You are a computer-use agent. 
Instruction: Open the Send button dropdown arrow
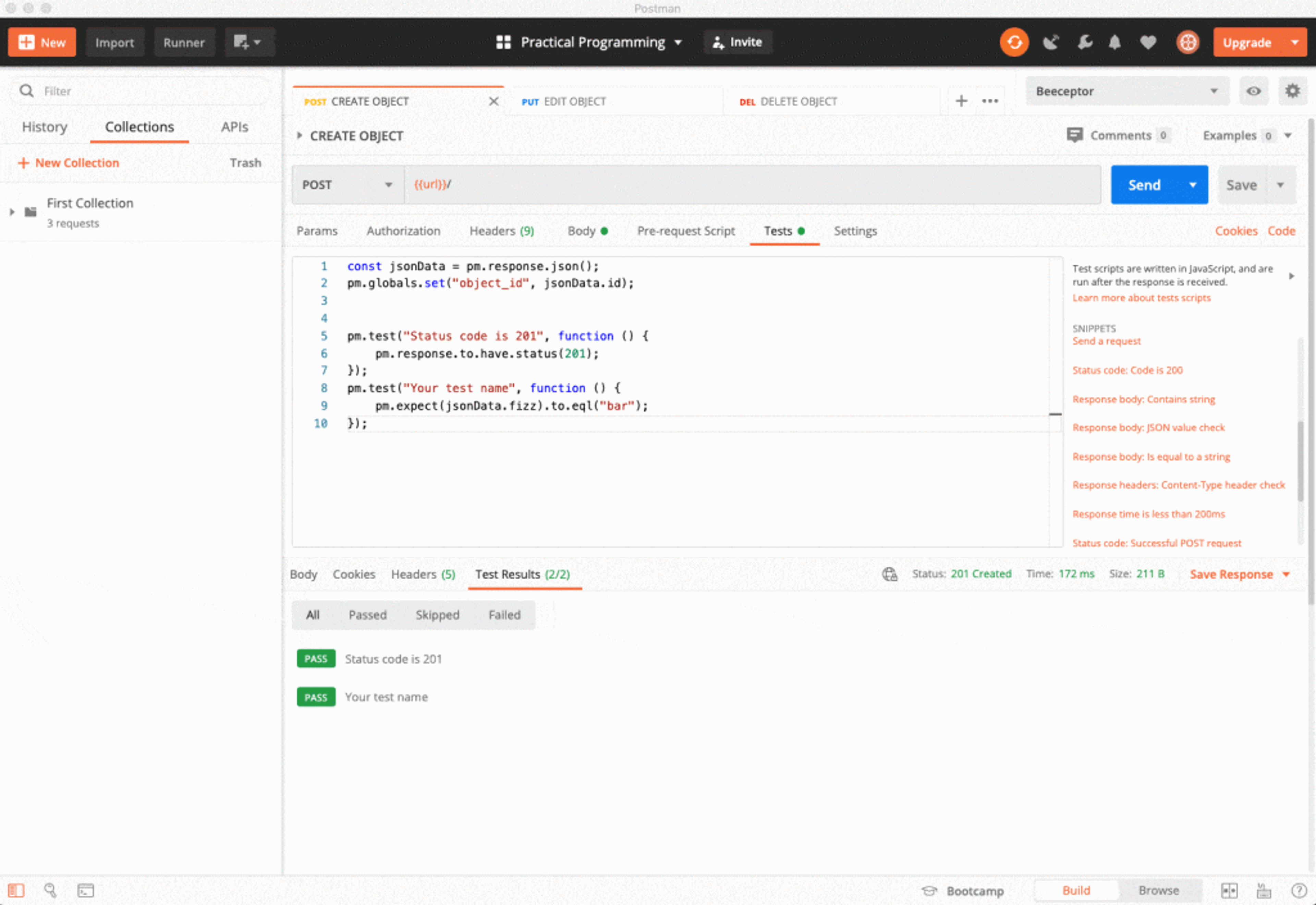pyautogui.click(x=1192, y=184)
